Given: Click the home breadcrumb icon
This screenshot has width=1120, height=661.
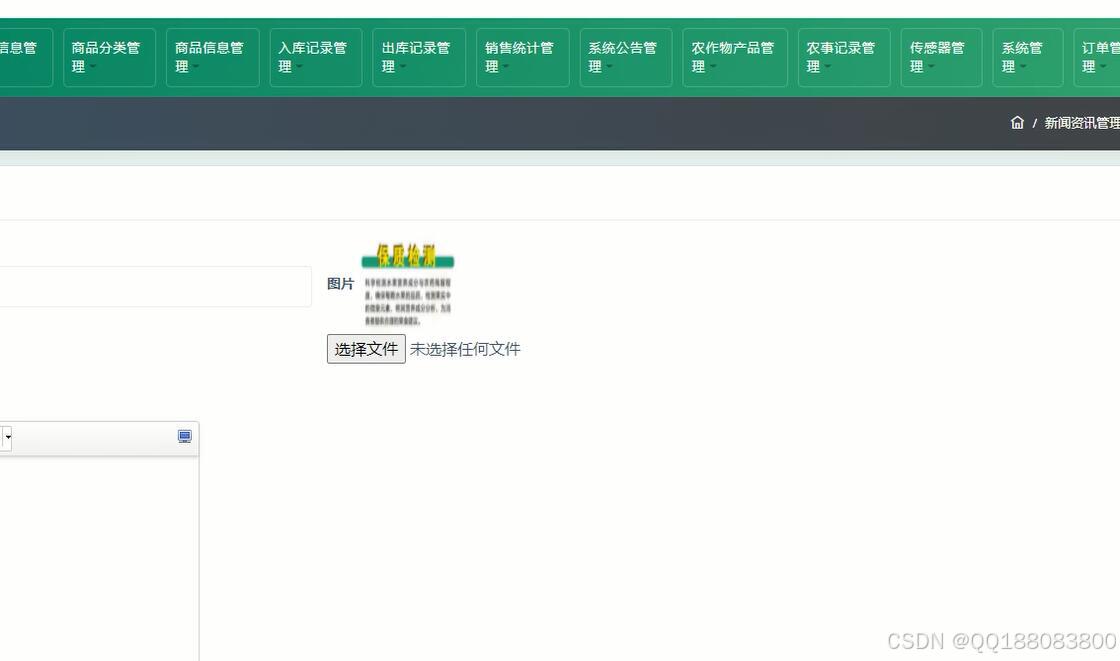Looking at the screenshot, I should click(x=1017, y=122).
